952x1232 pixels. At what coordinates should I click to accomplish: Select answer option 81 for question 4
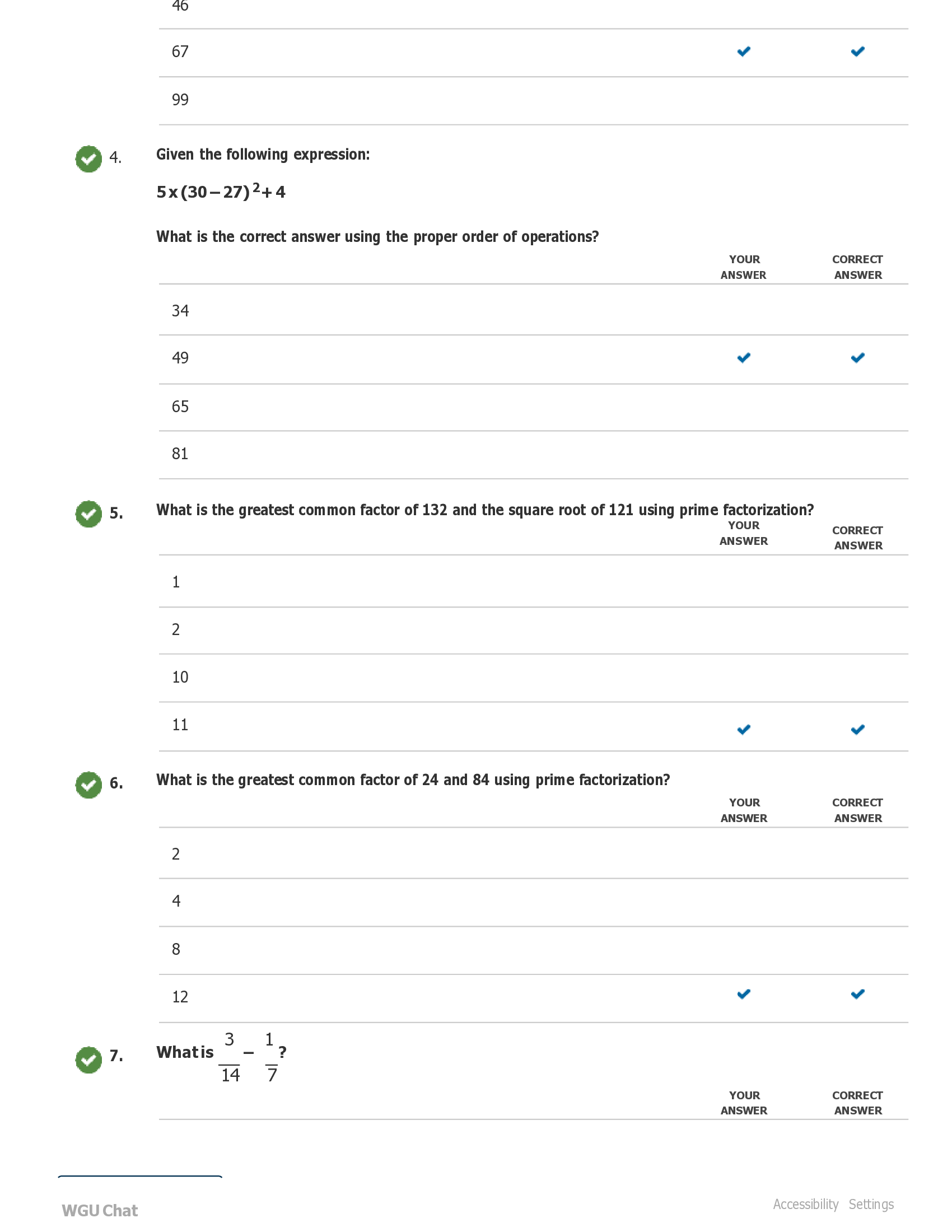tap(180, 454)
